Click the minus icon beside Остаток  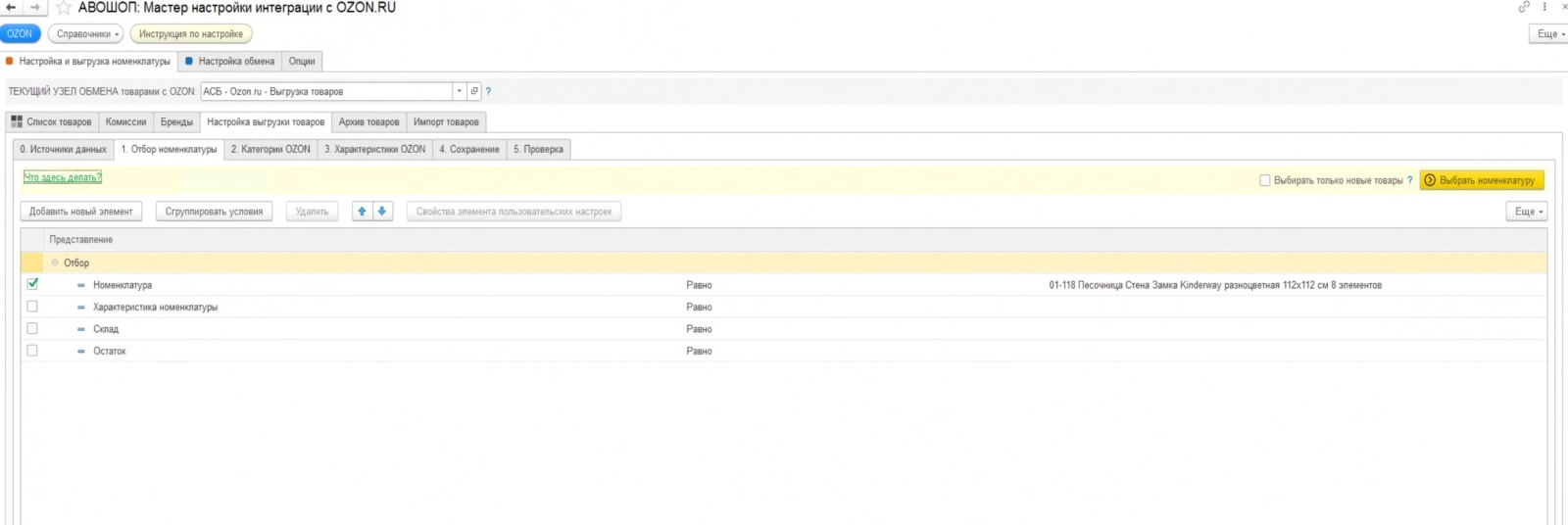point(81,351)
